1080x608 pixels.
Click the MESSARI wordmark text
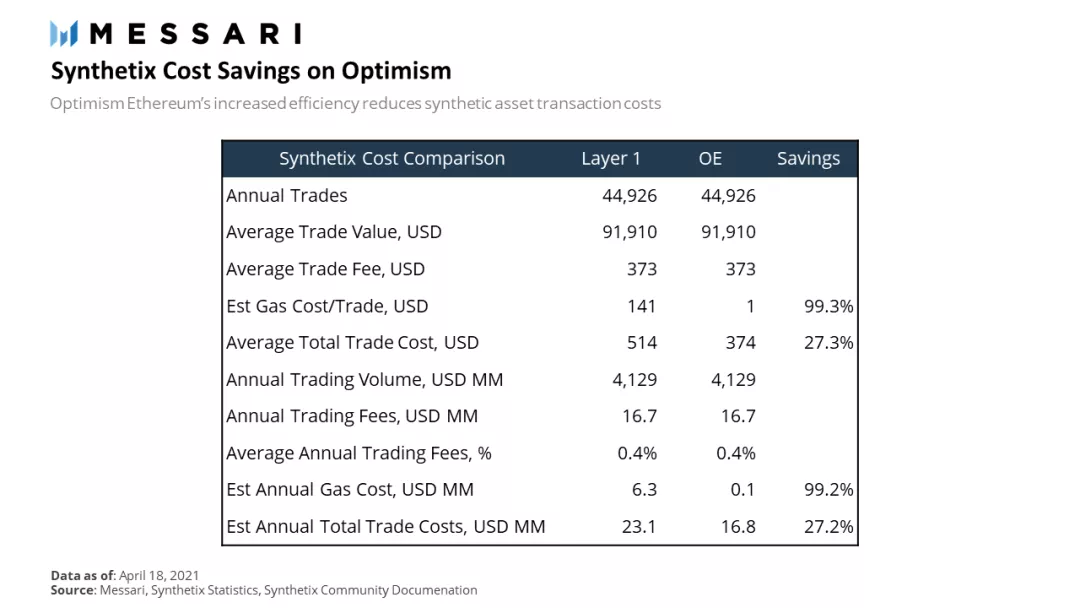click(195, 34)
